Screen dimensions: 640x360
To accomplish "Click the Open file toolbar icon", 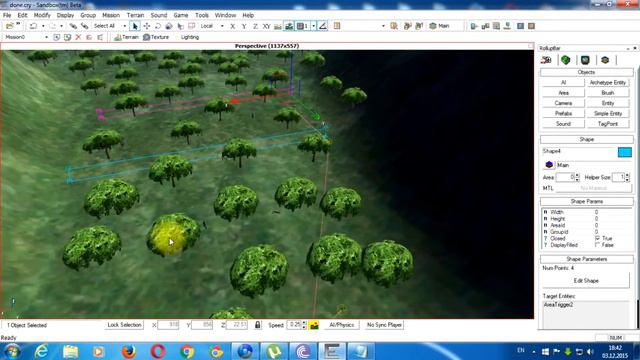I will point(9,26).
